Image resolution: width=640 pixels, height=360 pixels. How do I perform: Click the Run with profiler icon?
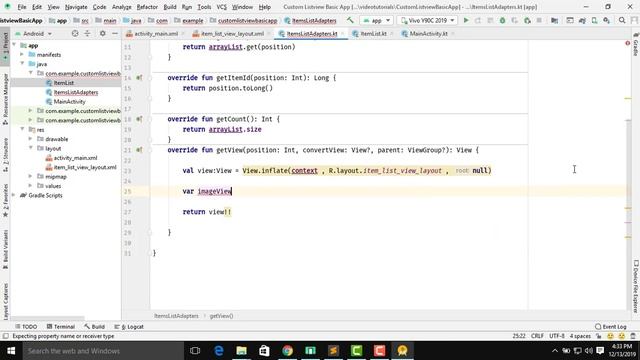pos(515,20)
